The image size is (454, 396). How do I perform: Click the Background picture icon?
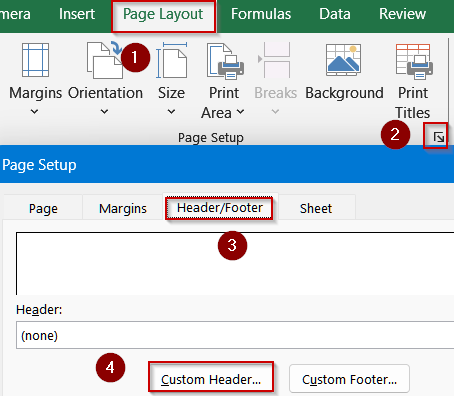pyautogui.click(x=343, y=60)
